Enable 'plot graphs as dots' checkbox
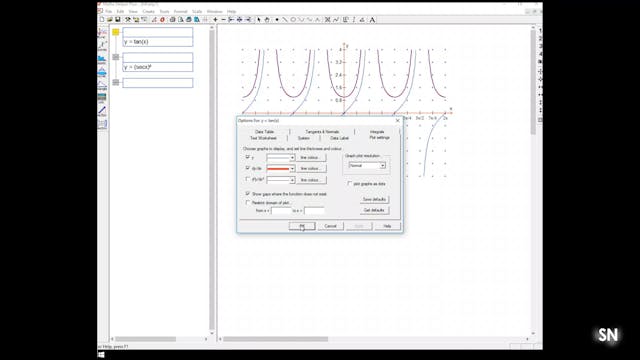The height and width of the screenshot is (360, 640). point(349,184)
